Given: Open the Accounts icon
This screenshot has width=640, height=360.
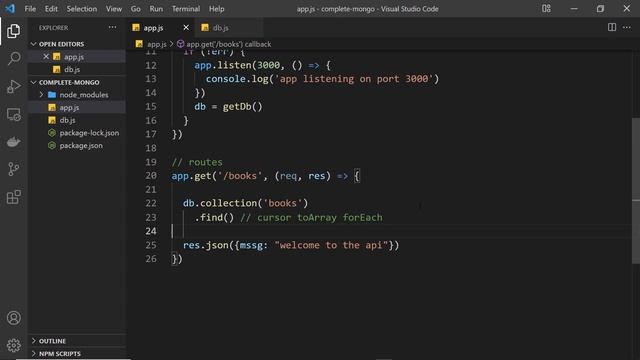Looking at the screenshot, I should (13, 318).
